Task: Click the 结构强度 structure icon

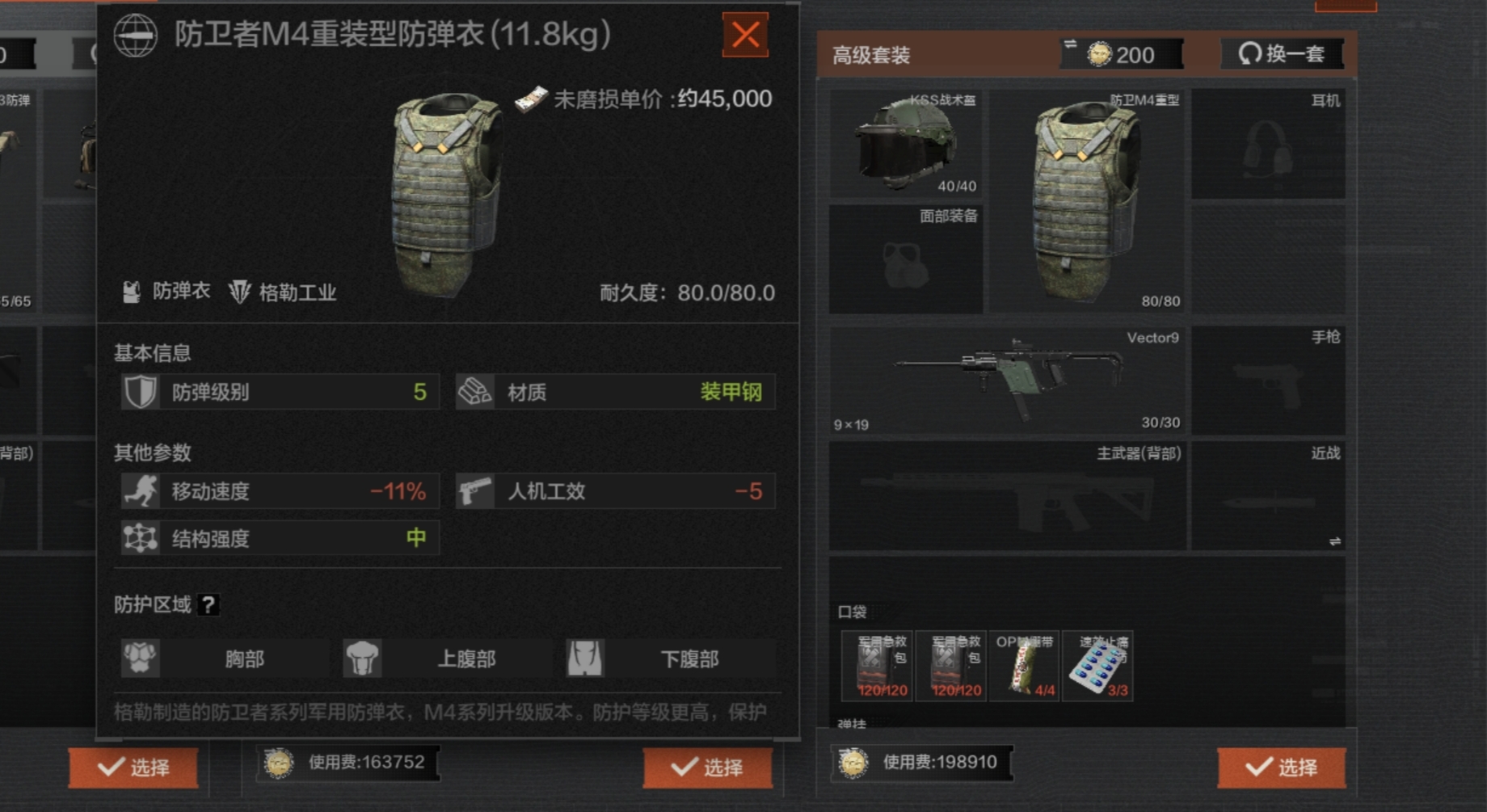Action: pyautogui.click(x=141, y=538)
